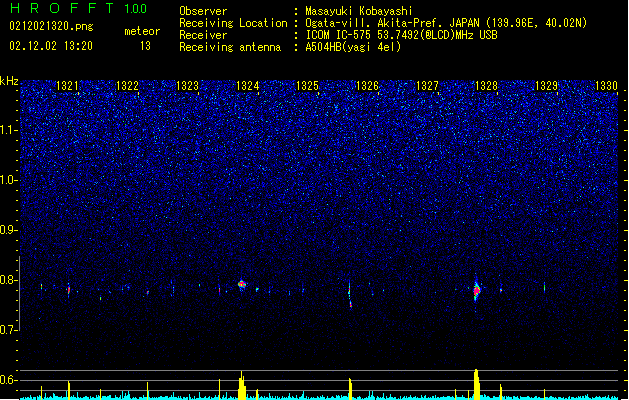Select observer name Masayuki Kobayashi
Viewport: 629px width, 400px height.
coord(359,11)
